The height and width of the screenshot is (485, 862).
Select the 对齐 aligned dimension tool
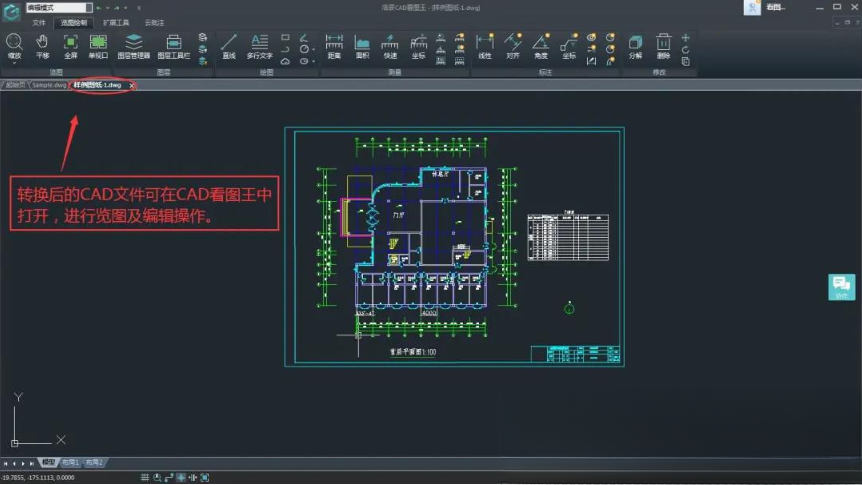pyautogui.click(x=513, y=46)
